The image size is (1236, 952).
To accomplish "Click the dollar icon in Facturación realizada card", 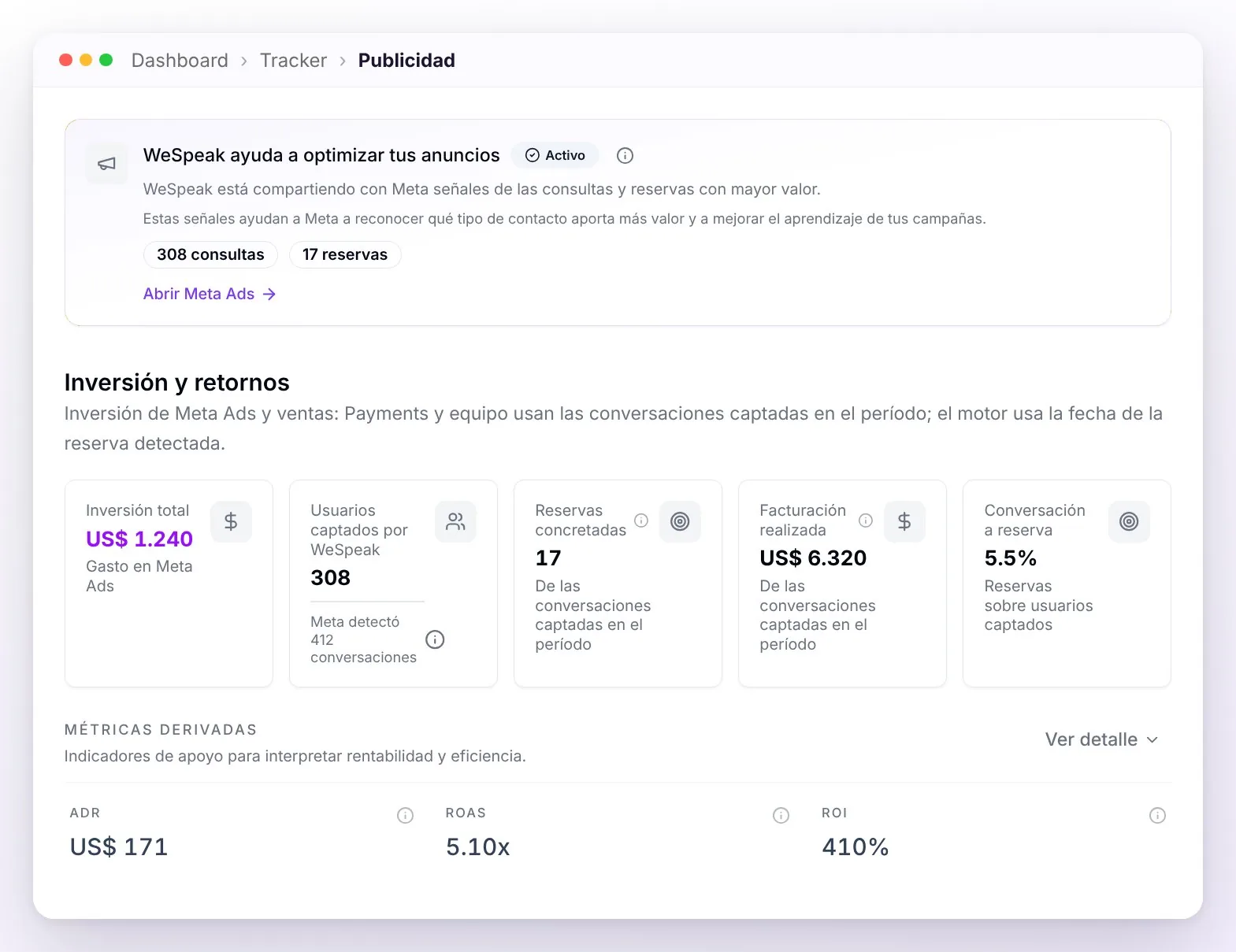I will pos(904,521).
